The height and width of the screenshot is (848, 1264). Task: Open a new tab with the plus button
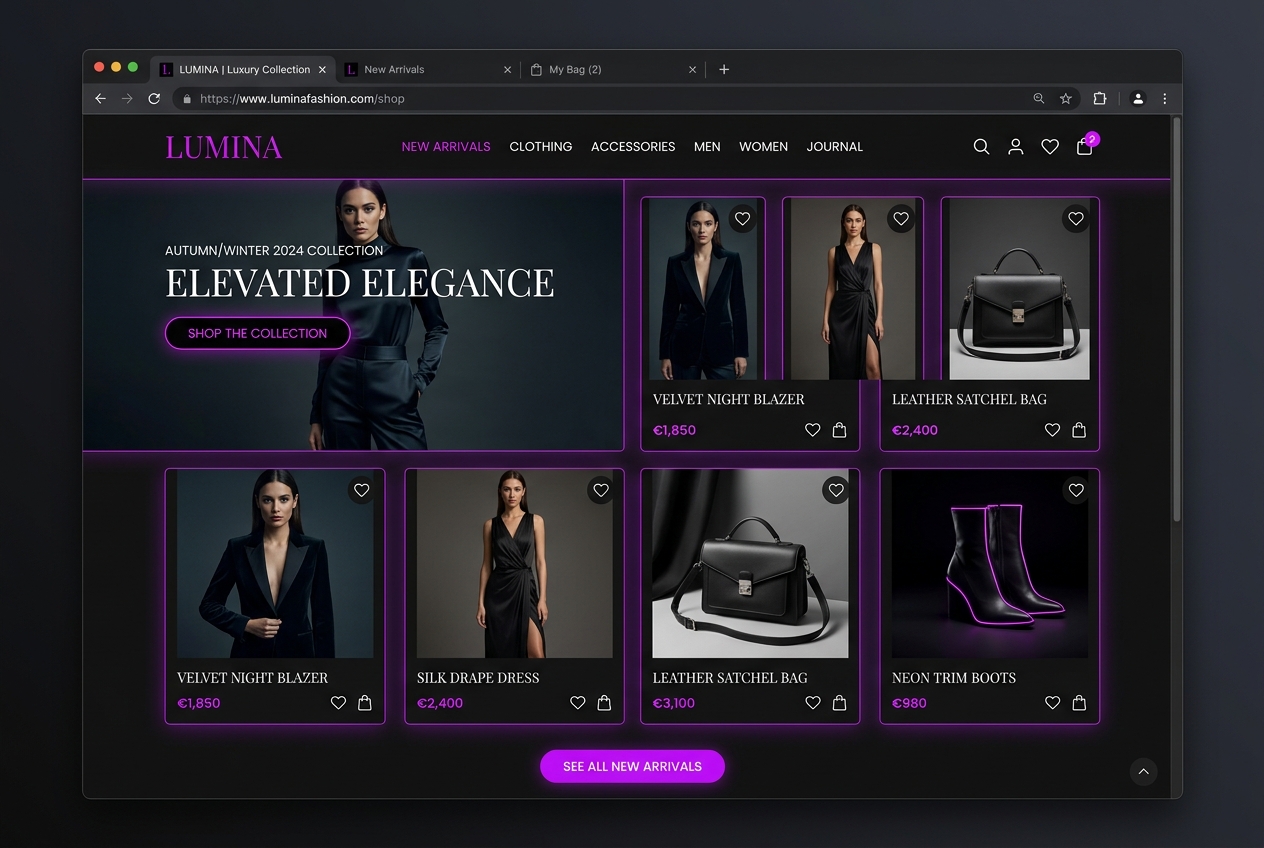click(x=724, y=69)
